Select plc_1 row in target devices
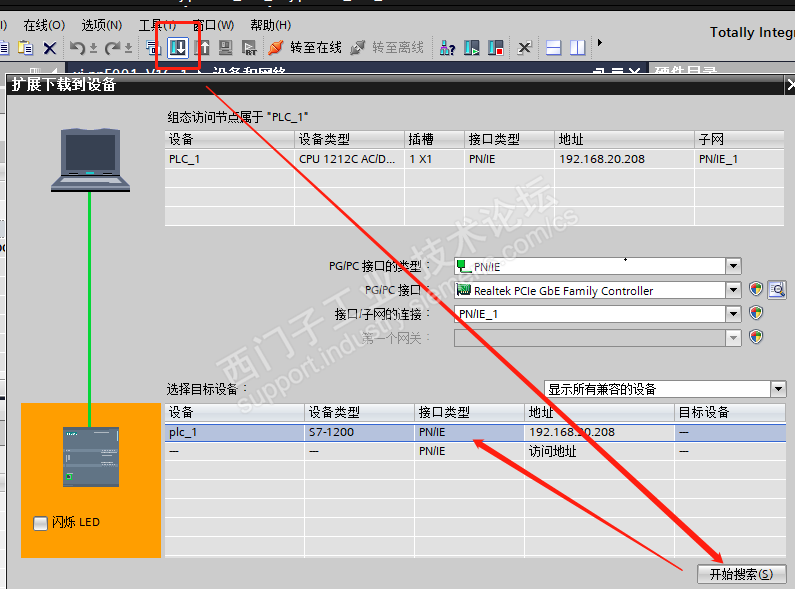The height and width of the screenshot is (589, 795). pyautogui.click(x=475, y=432)
